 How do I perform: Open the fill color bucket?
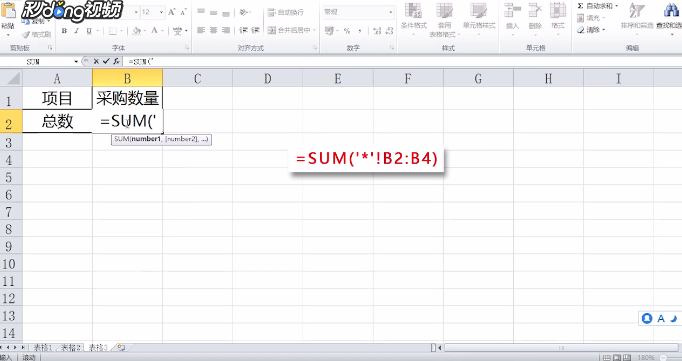tap(136, 30)
